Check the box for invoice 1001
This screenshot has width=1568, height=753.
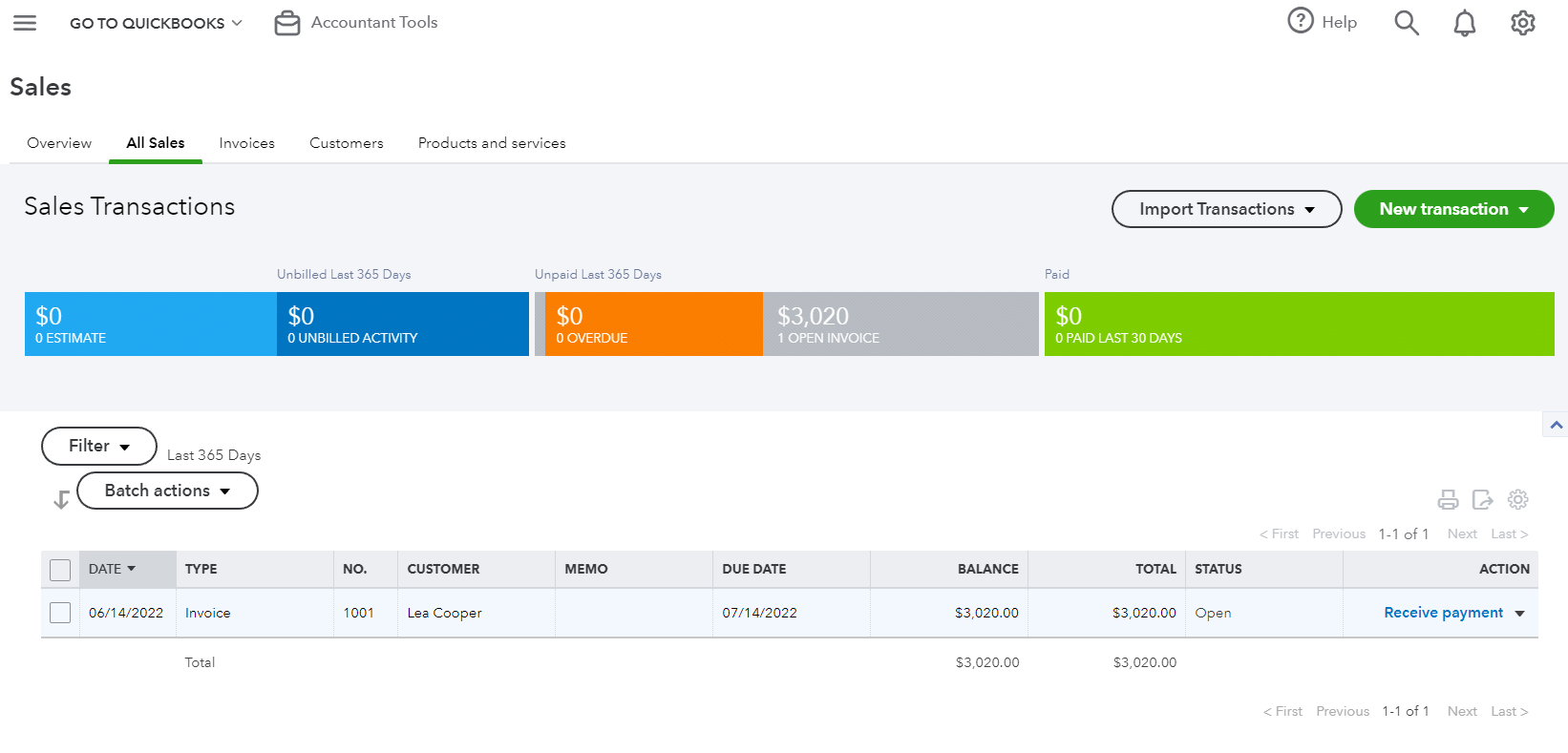[x=60, y=613]
